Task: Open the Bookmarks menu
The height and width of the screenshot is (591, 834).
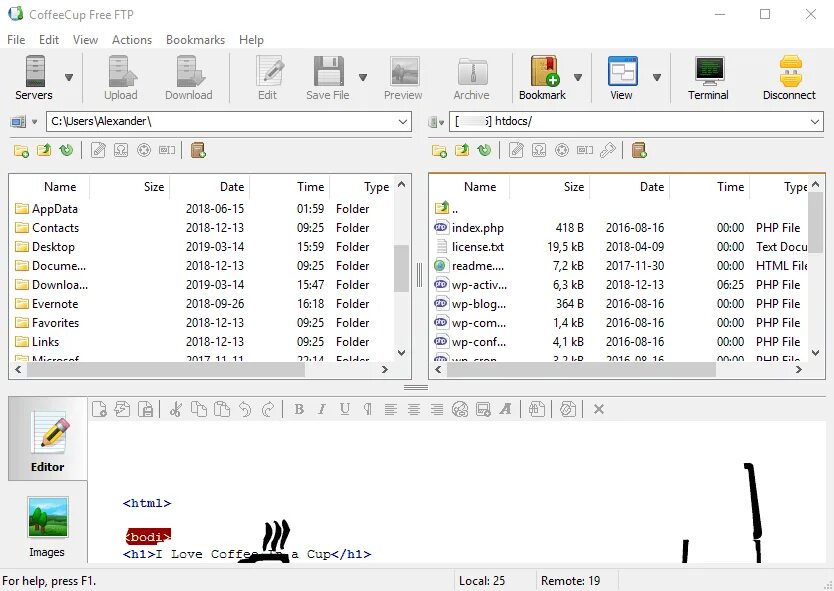Action: pos(195,40)
